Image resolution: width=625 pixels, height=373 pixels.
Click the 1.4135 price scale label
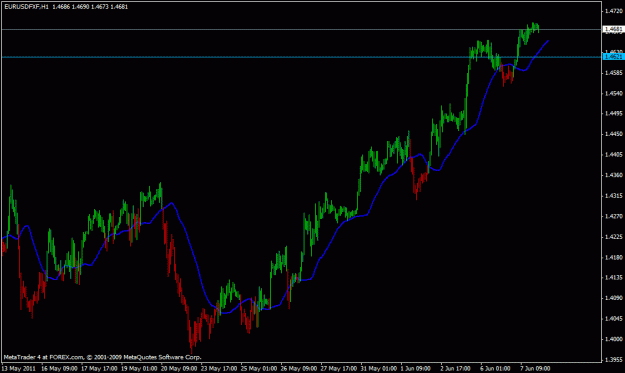614,278
